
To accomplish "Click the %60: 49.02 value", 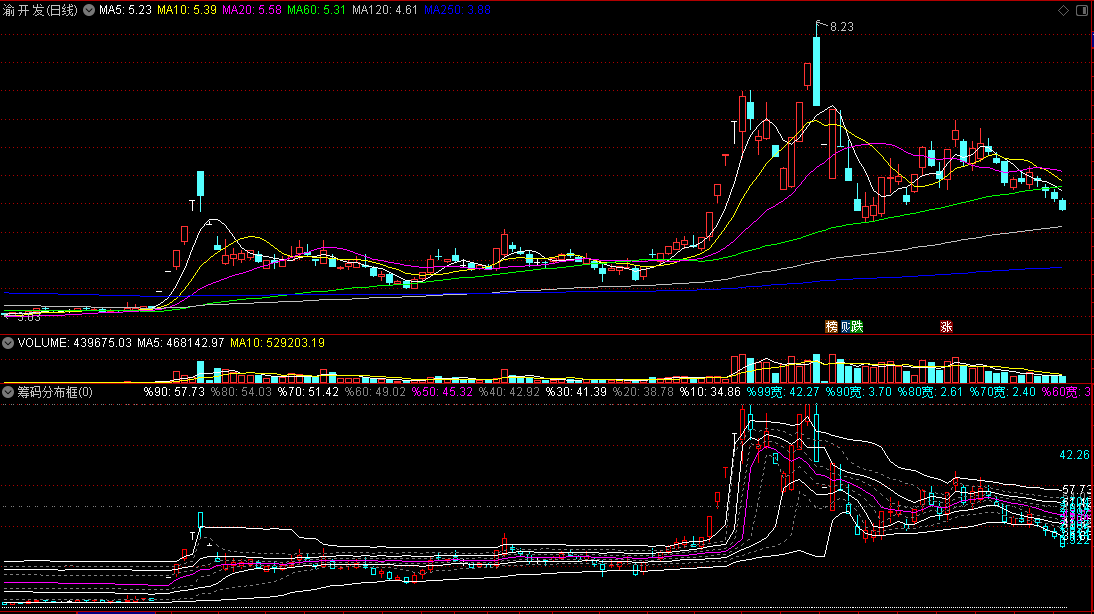I will (375, 392).
